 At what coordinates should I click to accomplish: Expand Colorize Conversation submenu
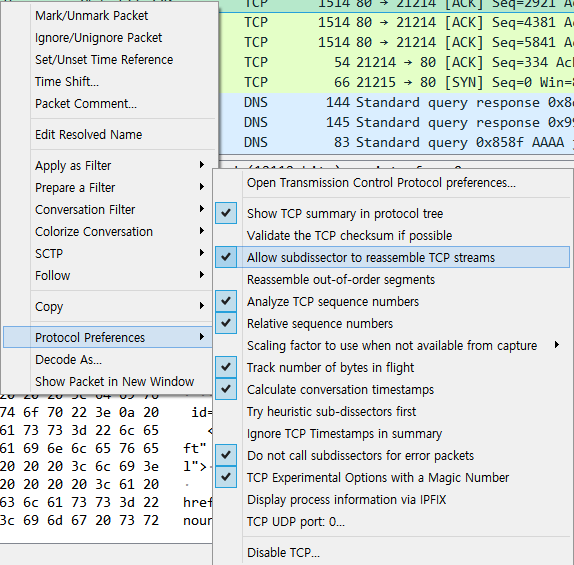108,231
